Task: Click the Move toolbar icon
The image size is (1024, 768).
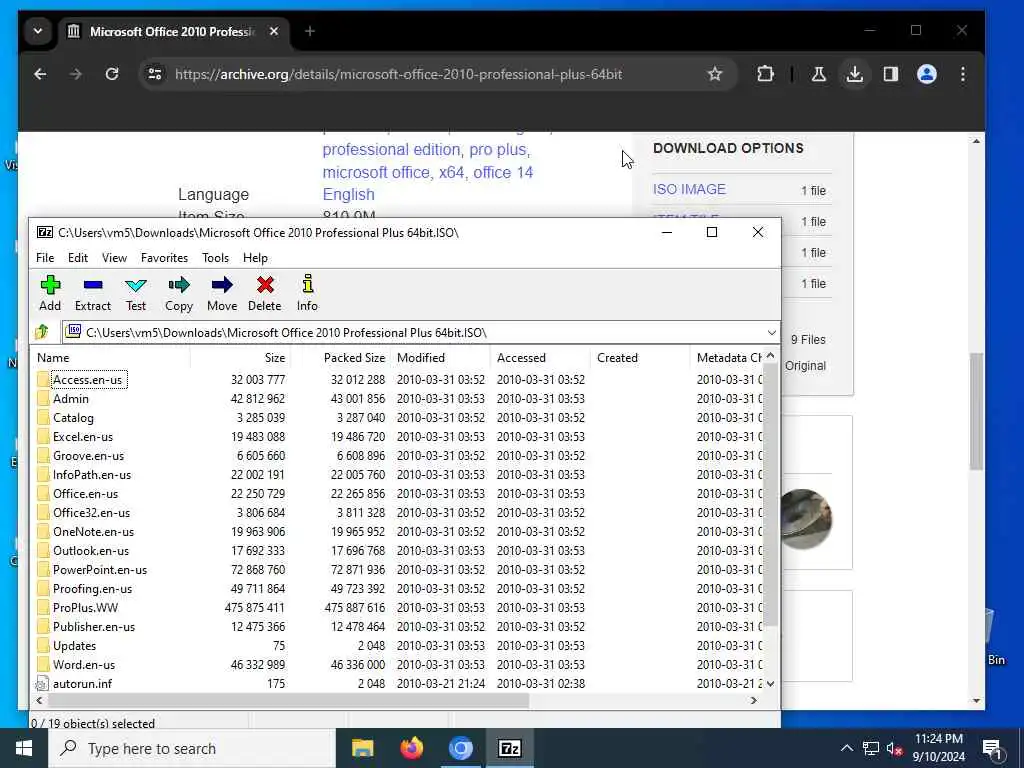Action: click(x=222, y=293)
